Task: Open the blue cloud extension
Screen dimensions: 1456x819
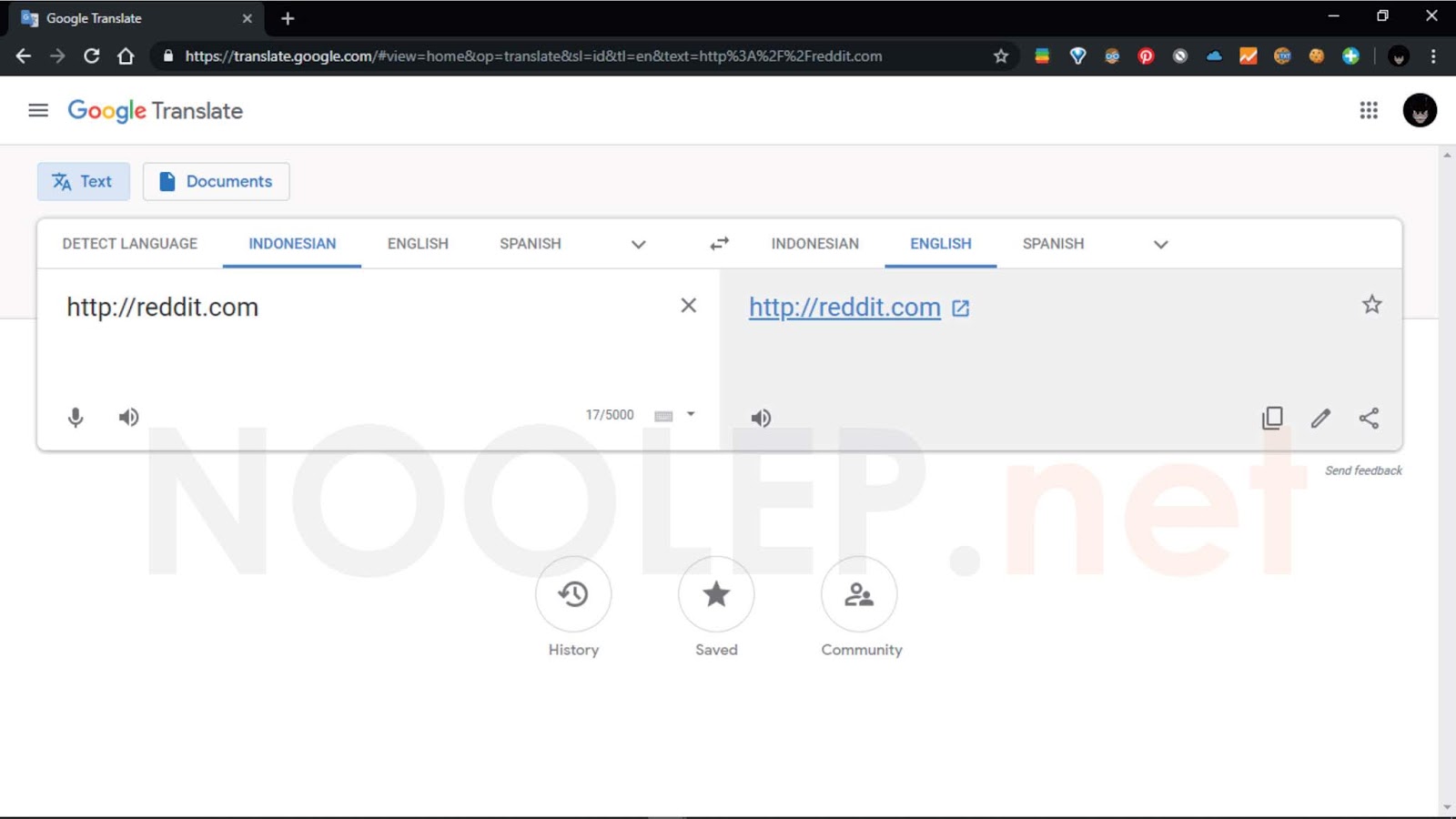Action: 1214,56
